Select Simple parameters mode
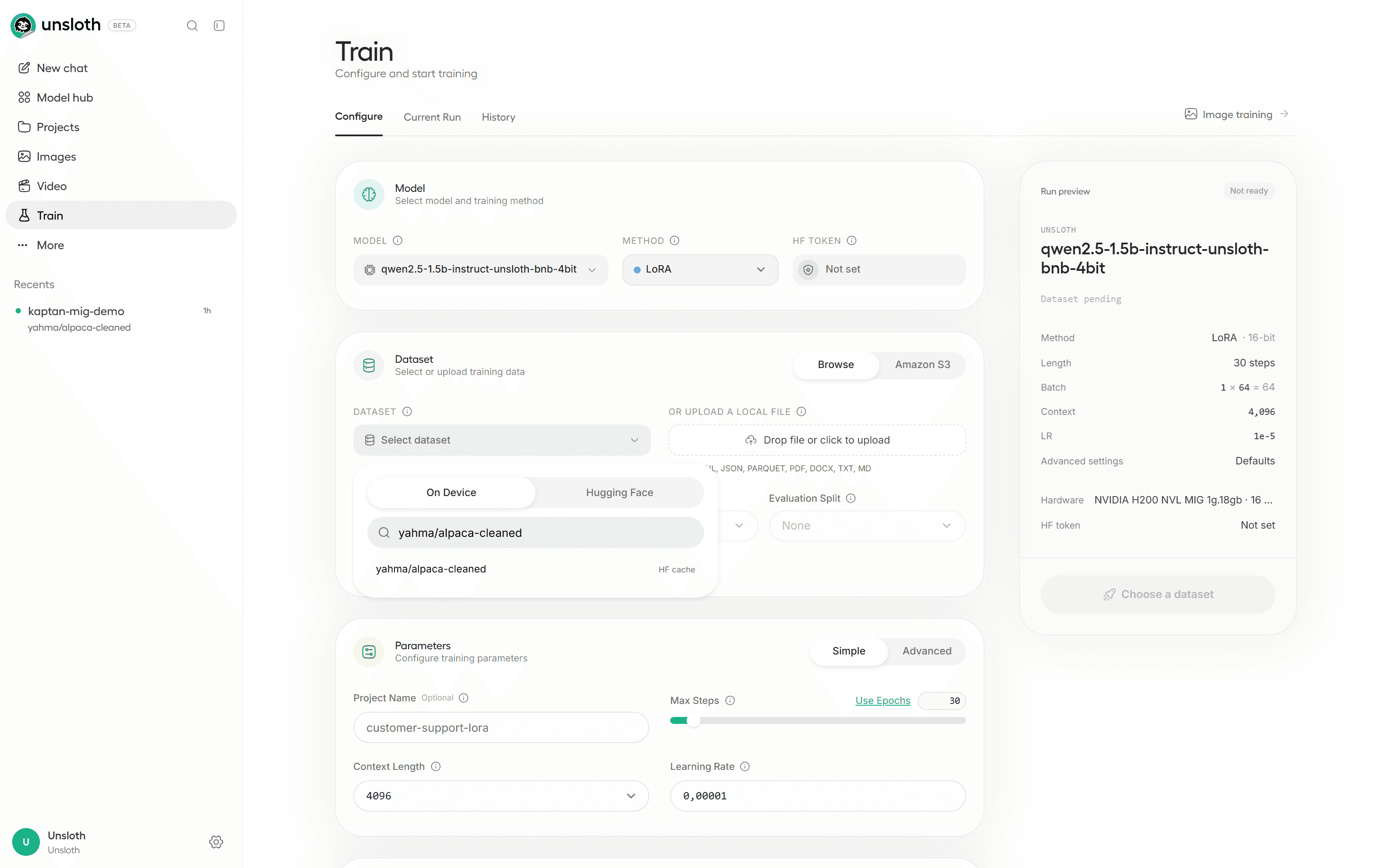Viewport: 1389px width, 868px height. point(848,651)
